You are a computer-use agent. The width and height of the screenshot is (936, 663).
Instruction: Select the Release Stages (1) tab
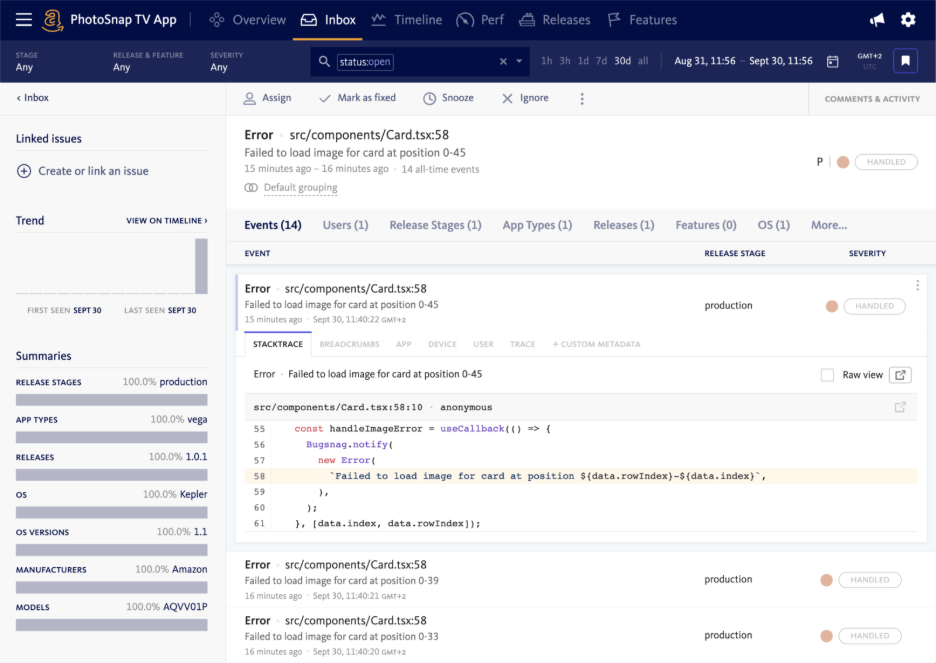(436, 225)
